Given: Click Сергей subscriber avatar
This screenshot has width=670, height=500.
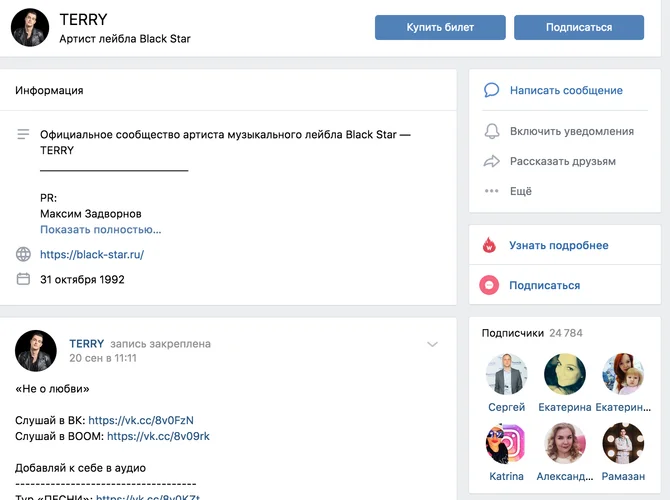Looking at the screenshot, I should click(506, 374).
